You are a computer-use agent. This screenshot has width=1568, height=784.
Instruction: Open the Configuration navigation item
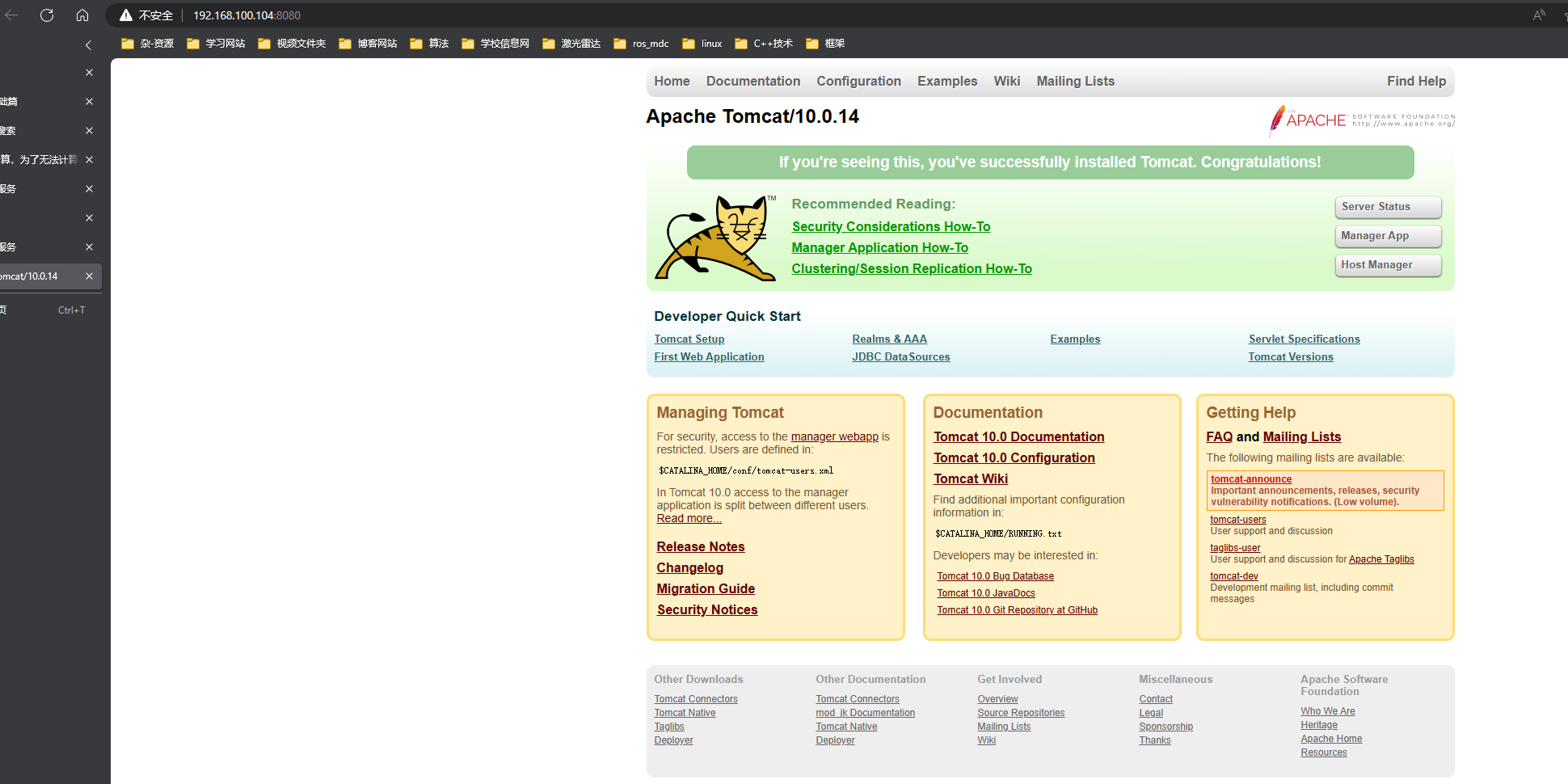(858, 81)
